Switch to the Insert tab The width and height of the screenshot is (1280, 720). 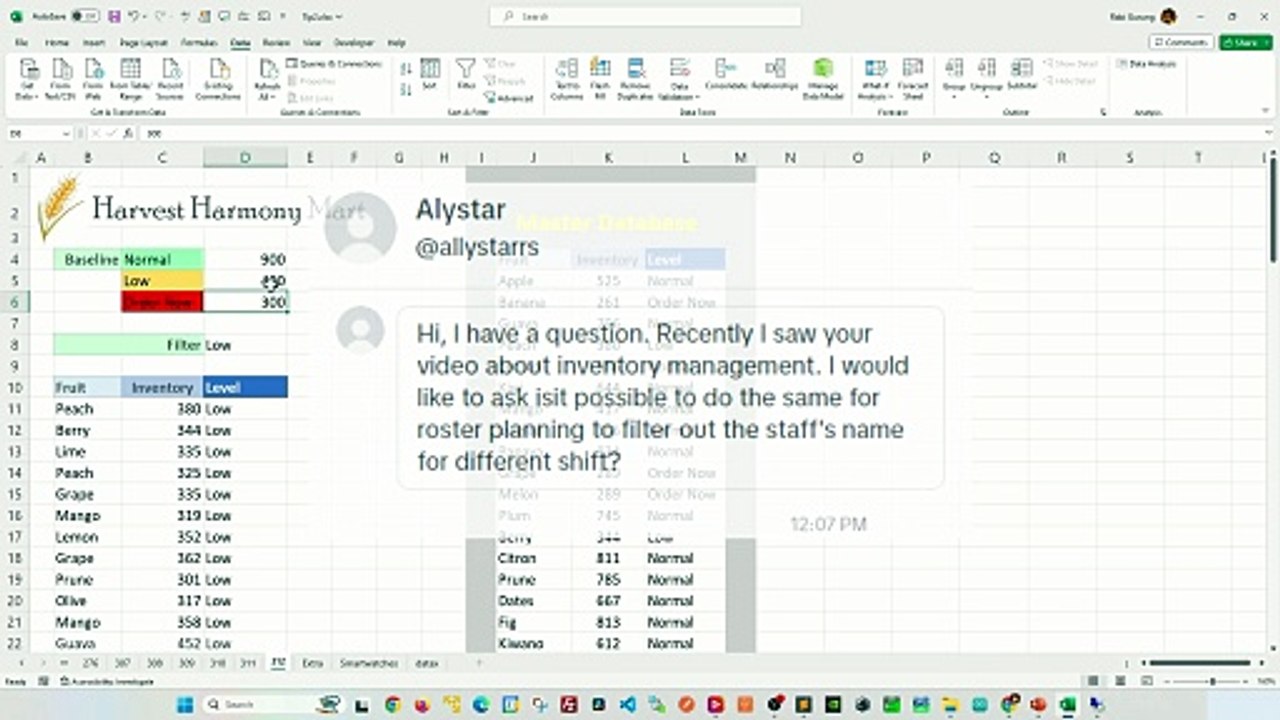(93, 43)
